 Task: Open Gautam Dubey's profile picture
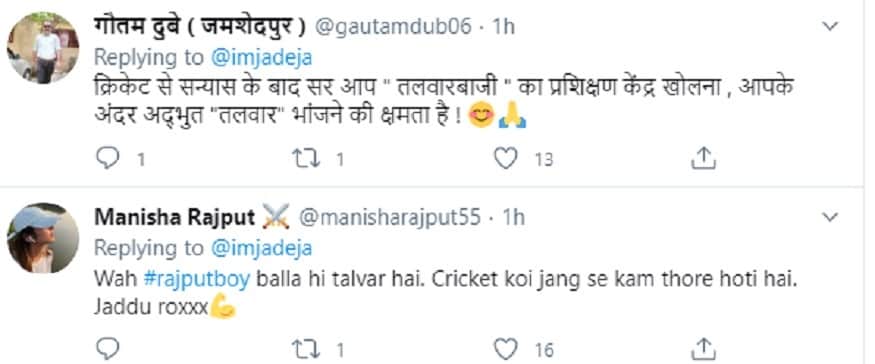coord(43,48)
